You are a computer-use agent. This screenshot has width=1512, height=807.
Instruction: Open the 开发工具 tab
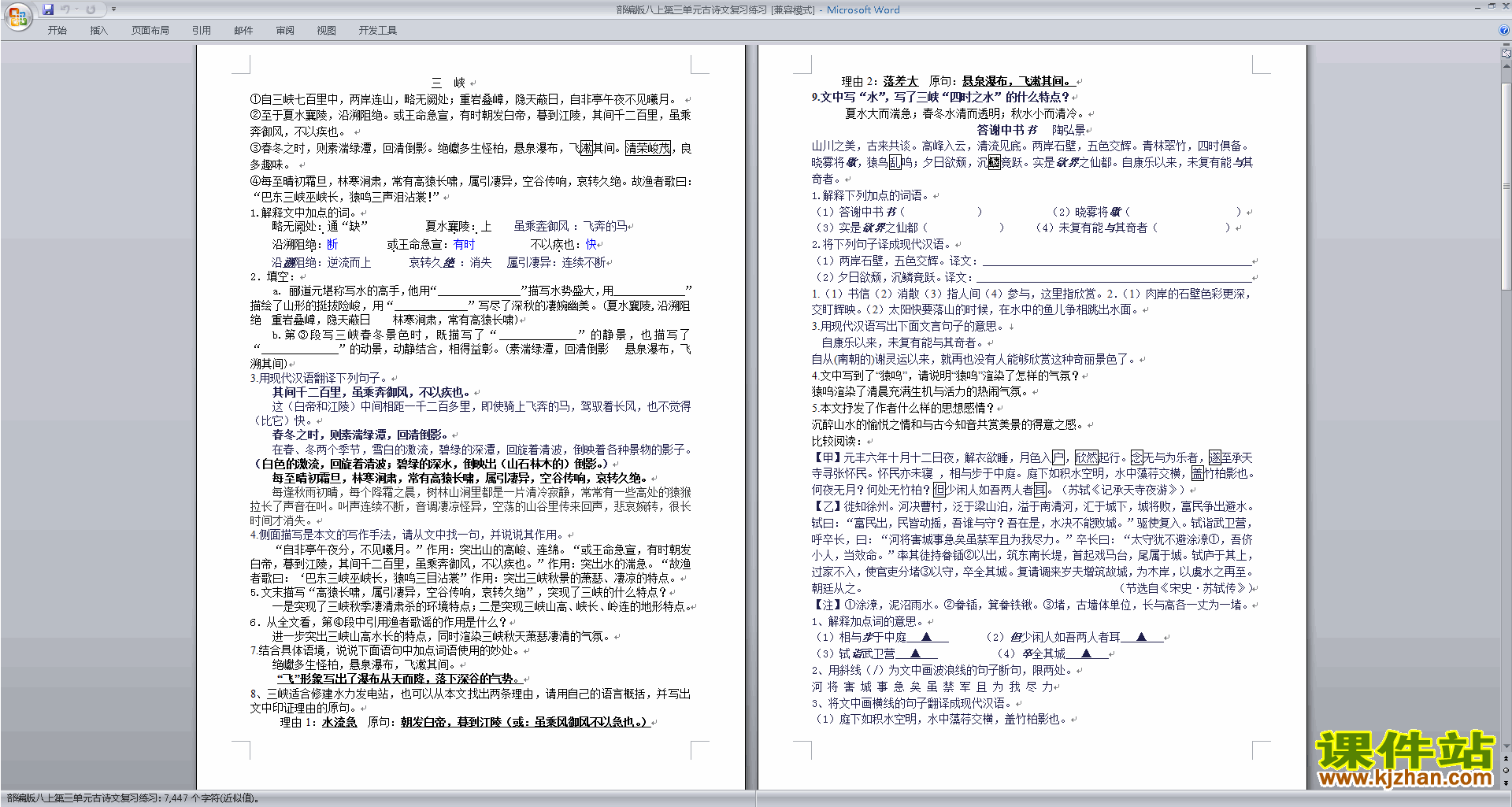click(x=378, y=30)
